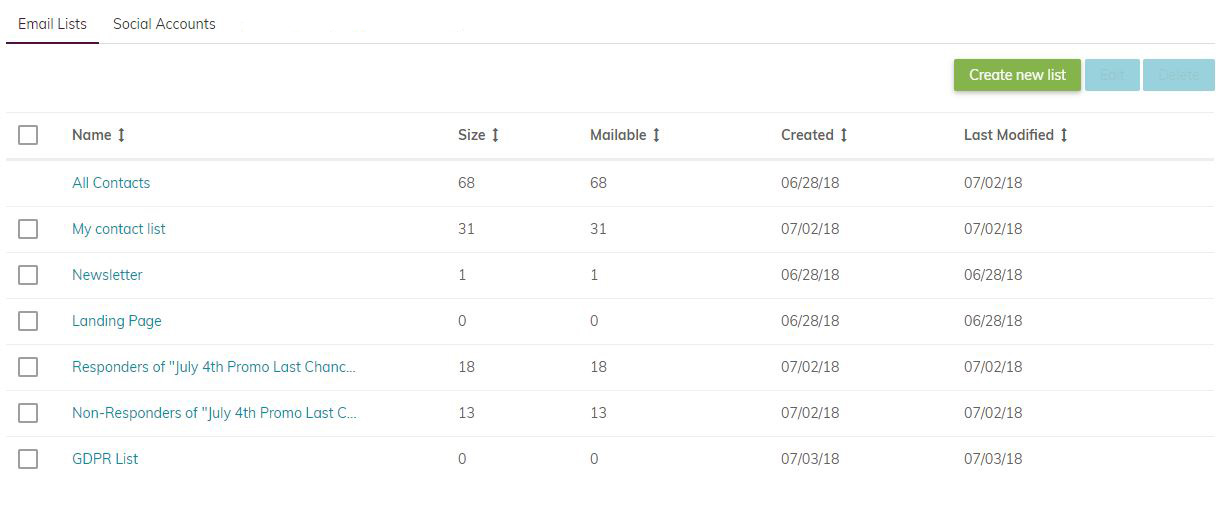Check the Newsletter list checkbox
1222x530 pixels.
[x=28, y=275]
